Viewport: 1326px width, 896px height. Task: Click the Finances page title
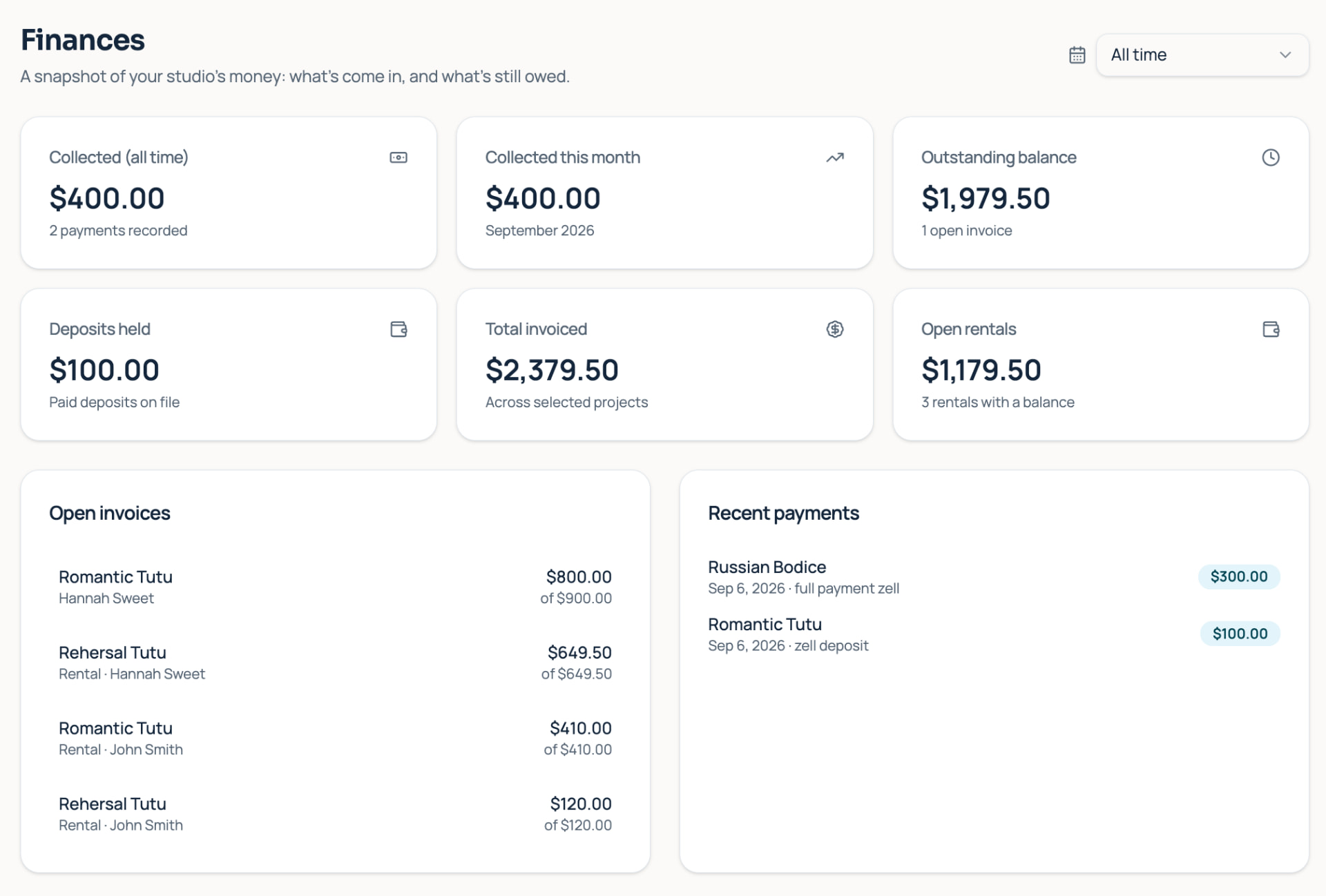[83, 40]
